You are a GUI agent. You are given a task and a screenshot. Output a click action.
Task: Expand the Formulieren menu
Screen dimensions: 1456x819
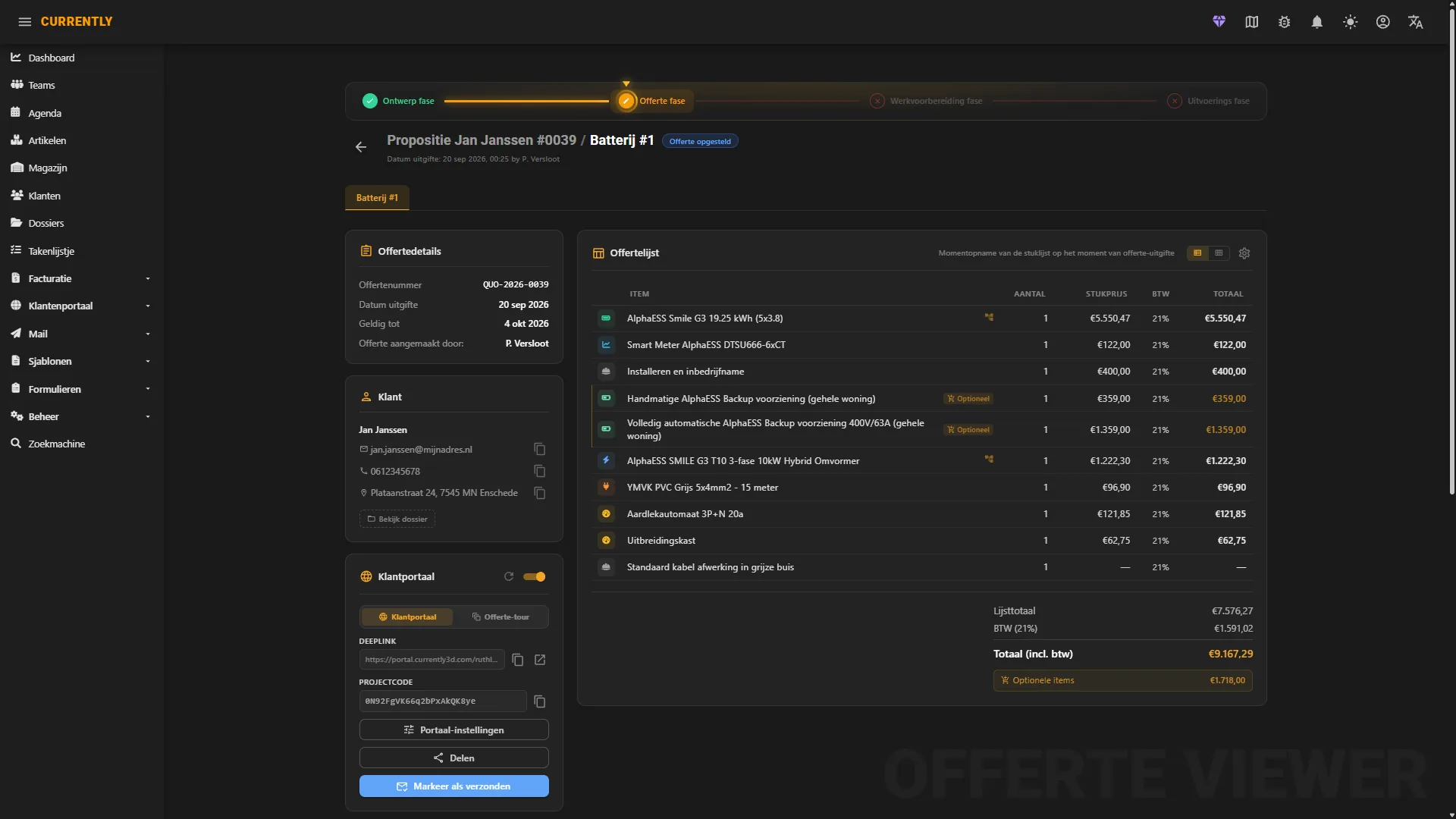point(82,389)
